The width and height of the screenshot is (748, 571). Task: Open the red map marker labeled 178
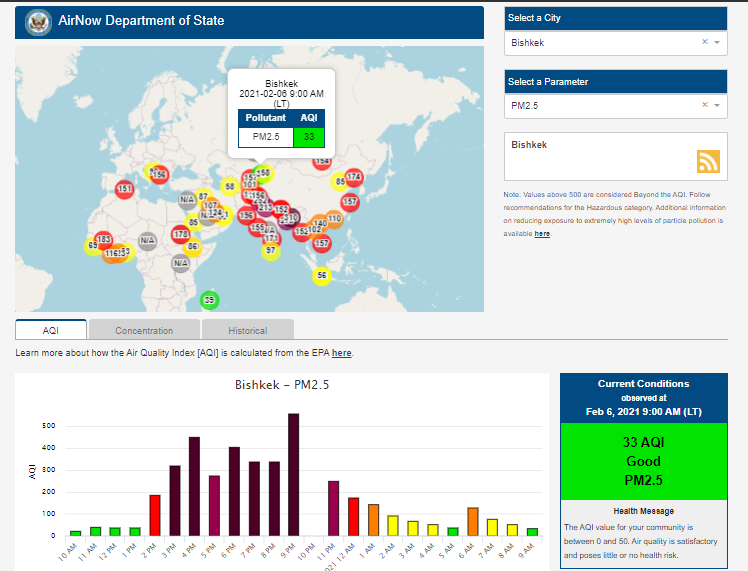(x=181, y=235)
